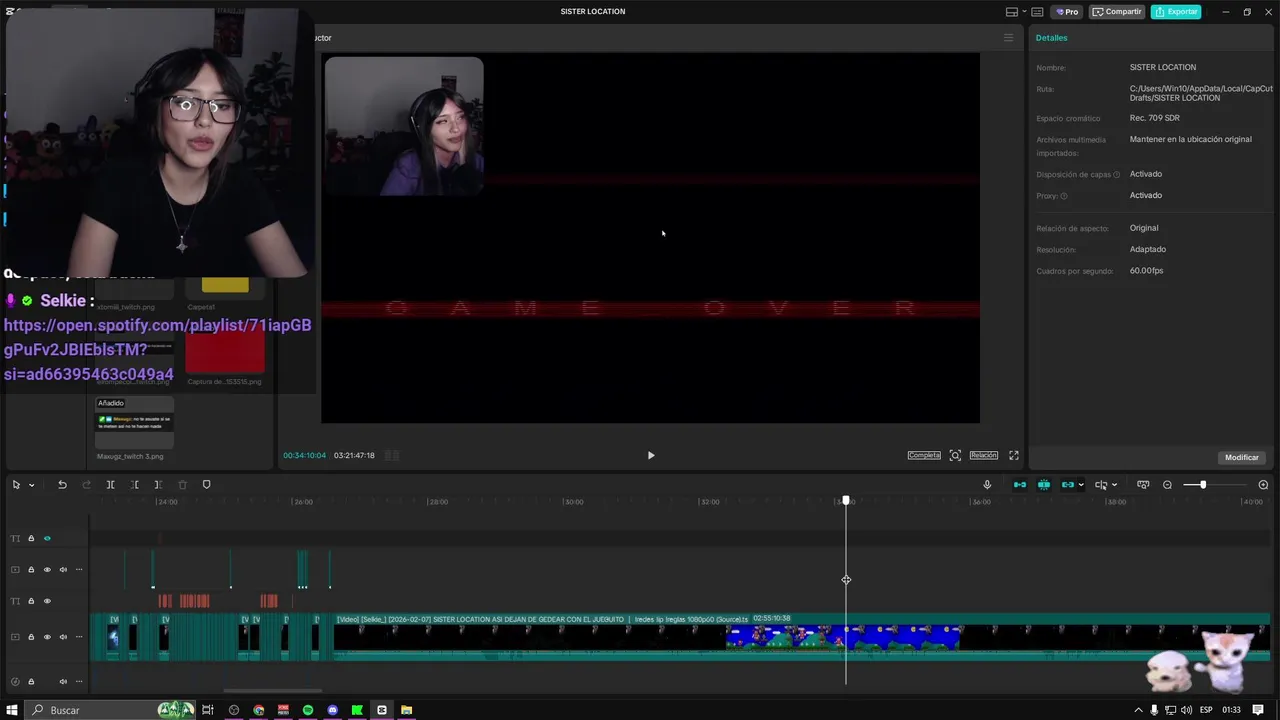The image size is (1280, 720).
Task: Click the current timecode 00:34:10:04
Action: [304, 455]
